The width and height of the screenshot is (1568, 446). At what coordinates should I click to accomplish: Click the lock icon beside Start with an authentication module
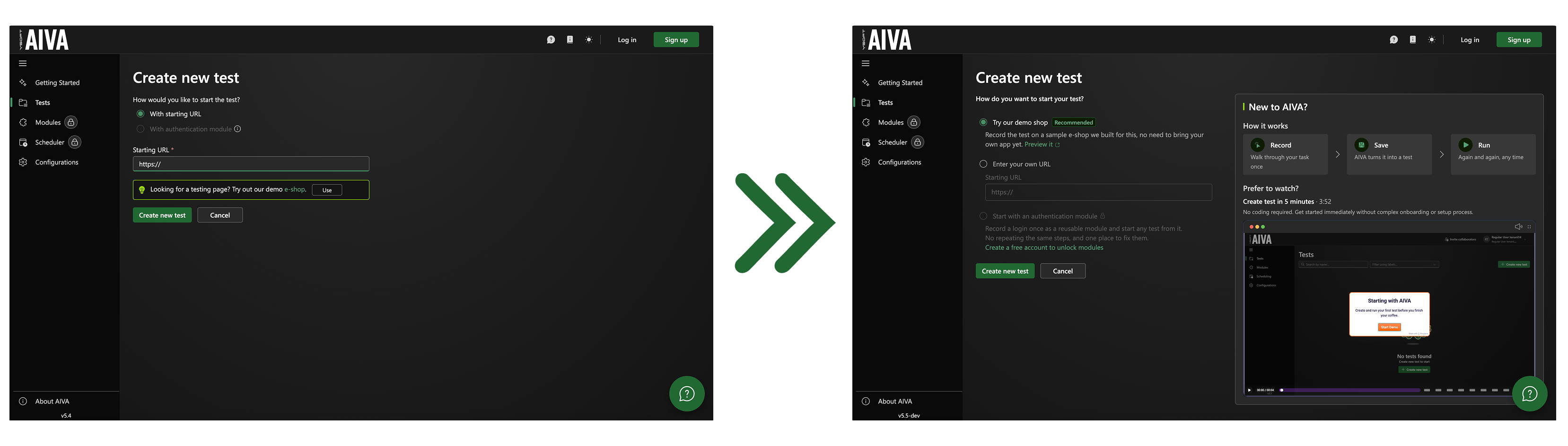pyautogui.click(x=1103, y=216)
